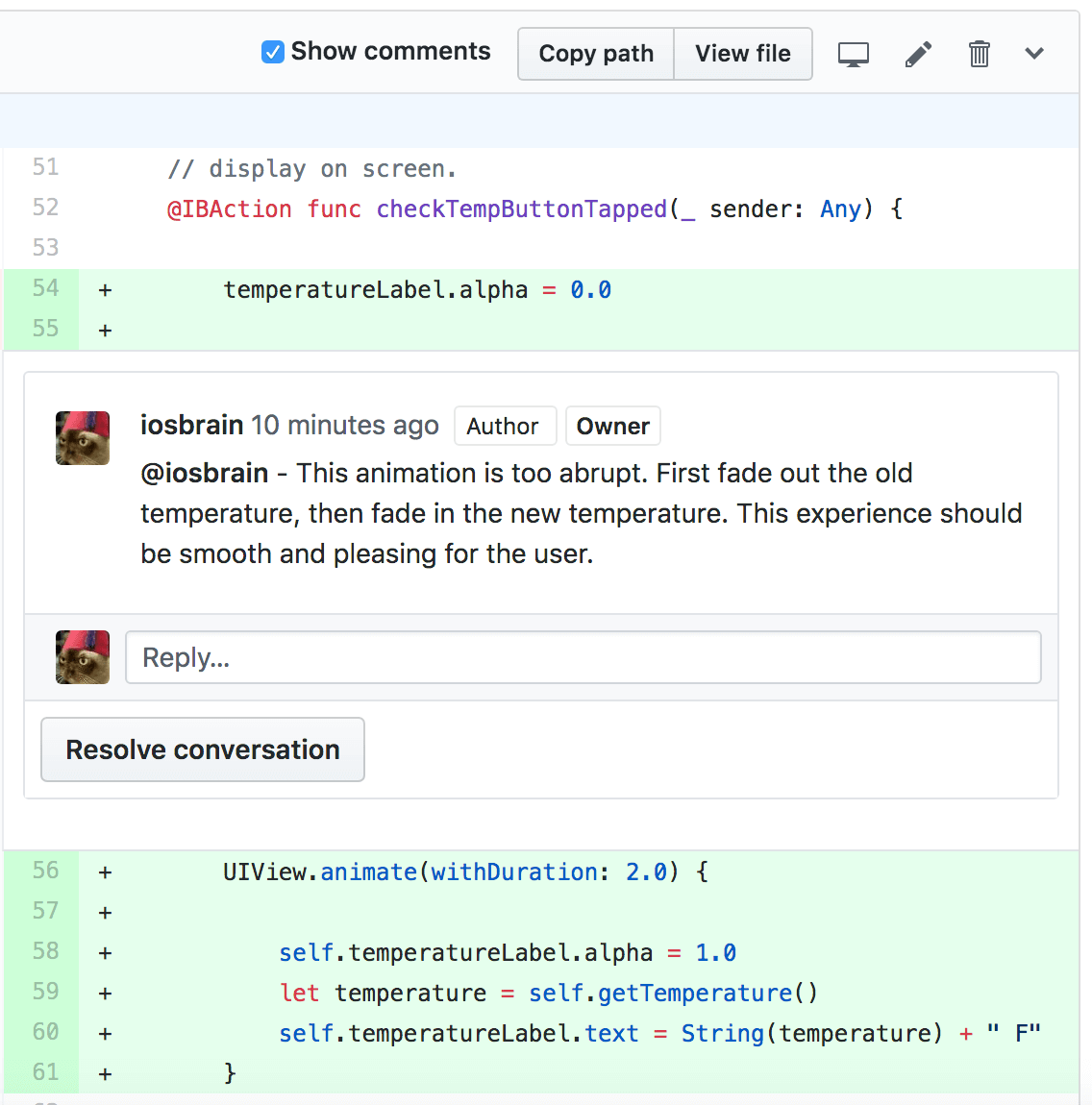1092x1105 pixels.
Task: Click the Copy path button
Action: pyautogui.click(x=596, y=54)
